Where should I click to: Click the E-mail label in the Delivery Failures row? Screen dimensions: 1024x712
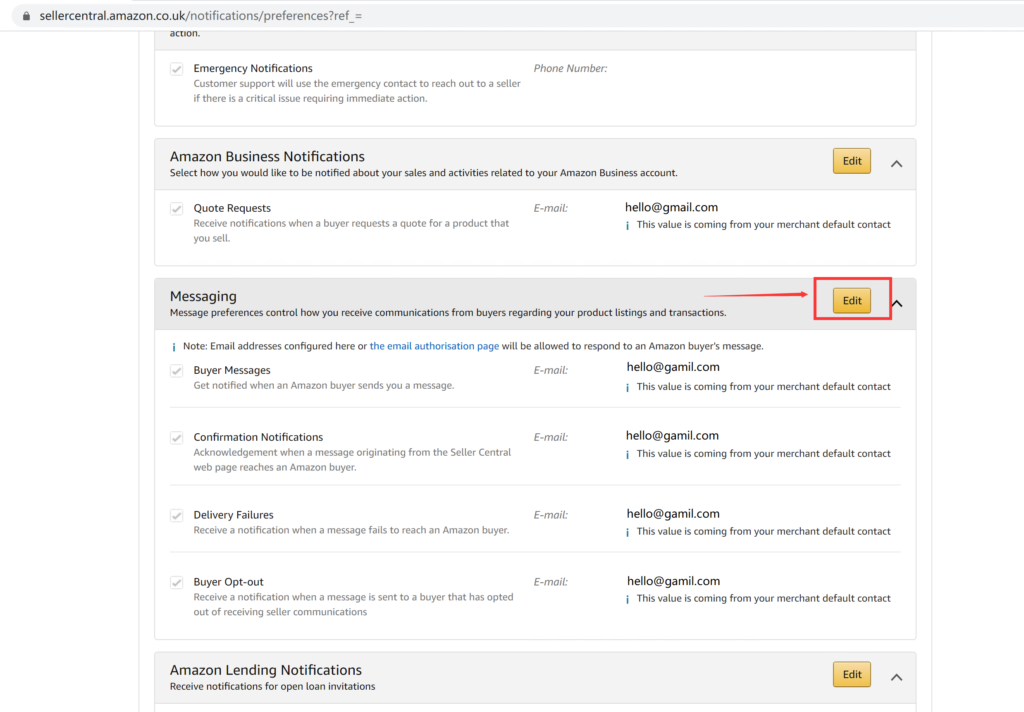(x=551, y=515)
